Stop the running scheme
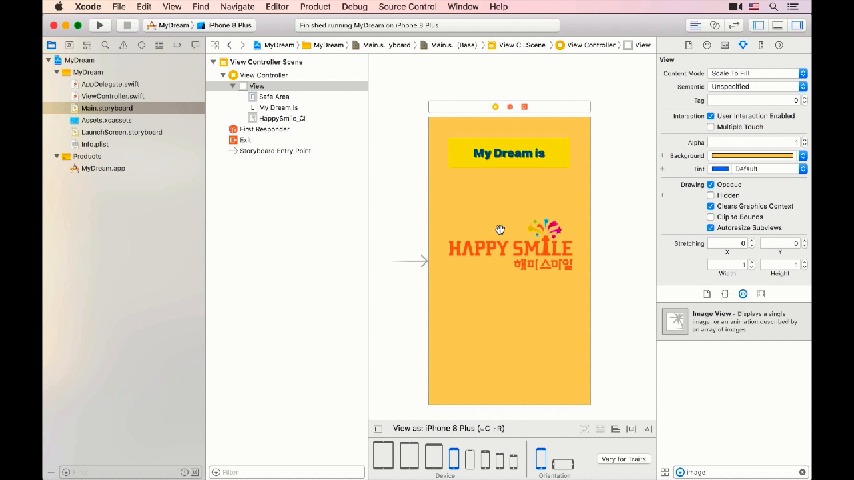This screenshot has height=480, width=854. 127,25
